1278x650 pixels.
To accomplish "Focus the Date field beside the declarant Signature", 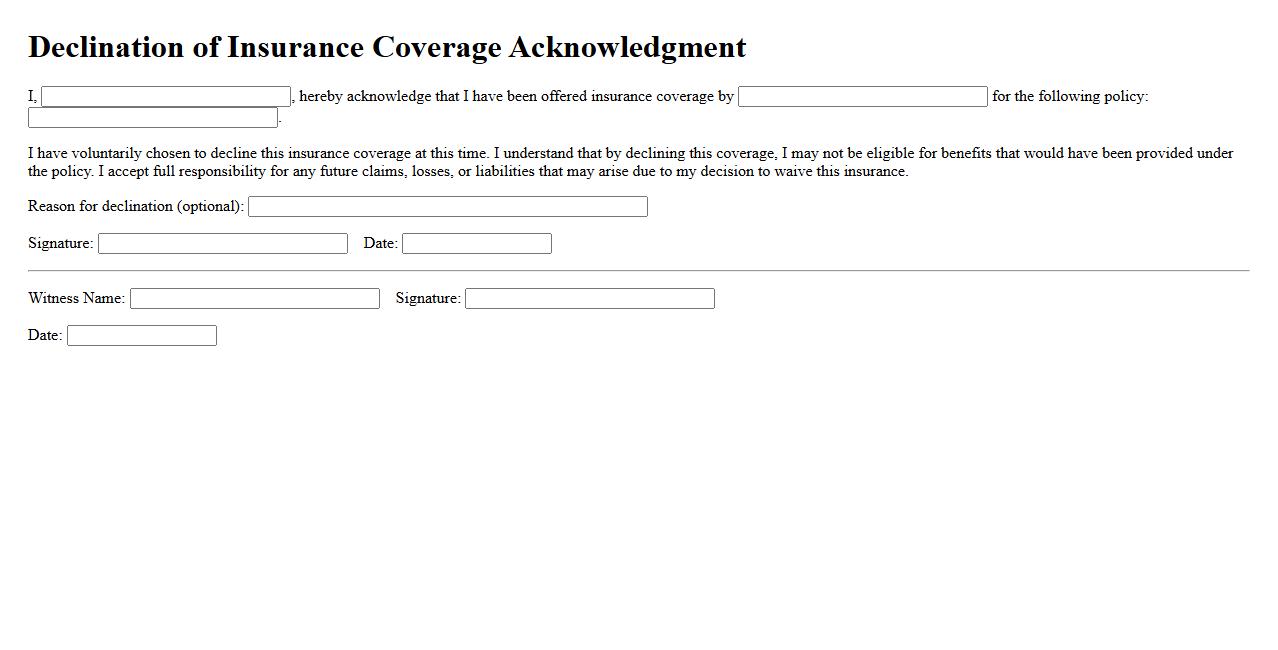I will (x=476, y=243).
